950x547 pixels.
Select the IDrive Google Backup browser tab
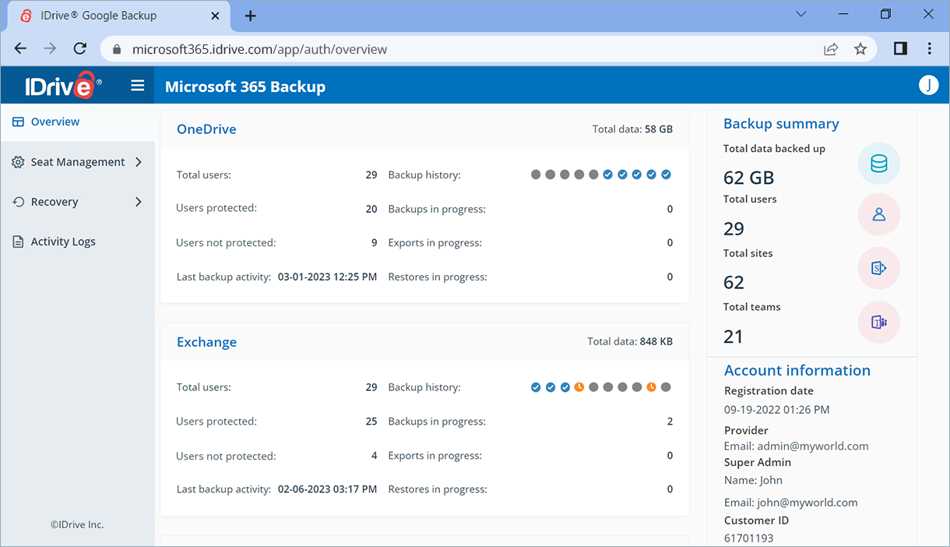click(119, 16)
